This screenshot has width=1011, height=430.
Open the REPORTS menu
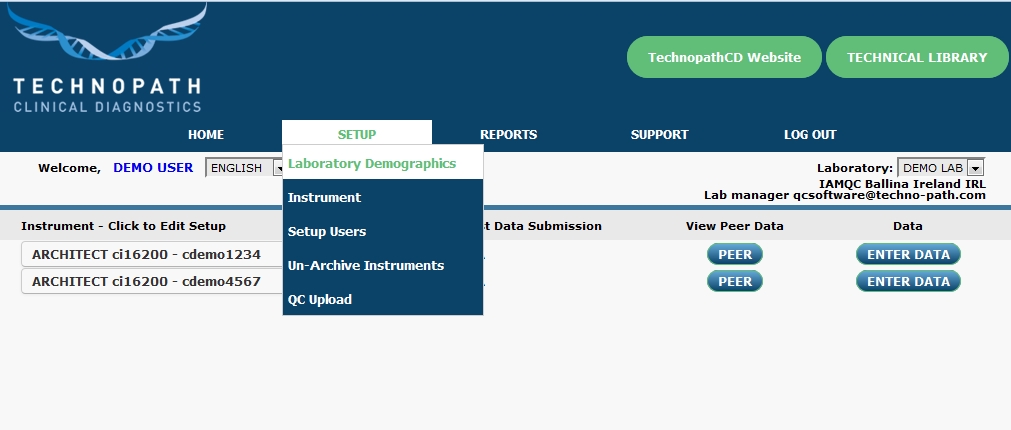point(508,135)
